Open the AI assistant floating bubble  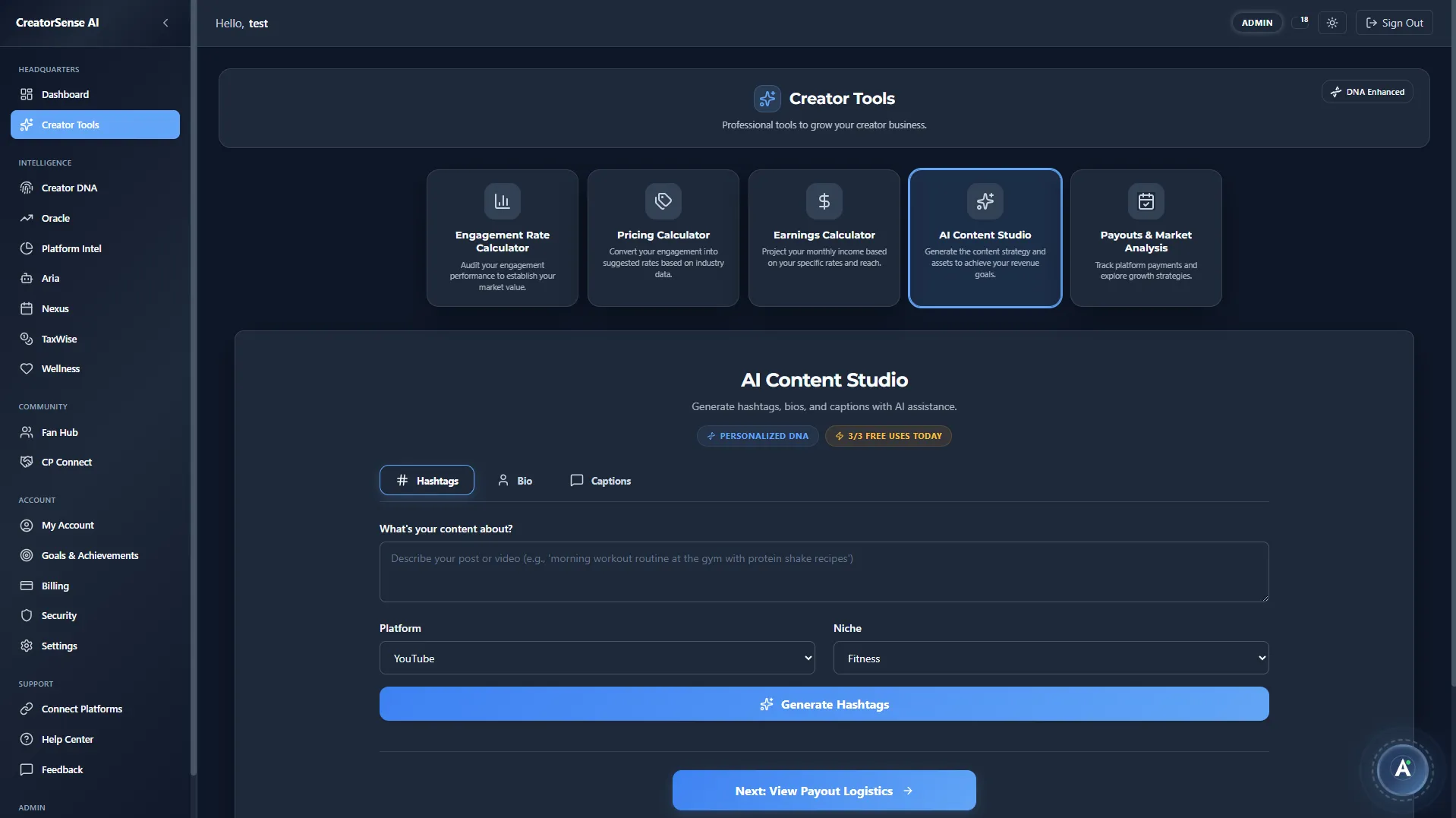pos(1401,769)
